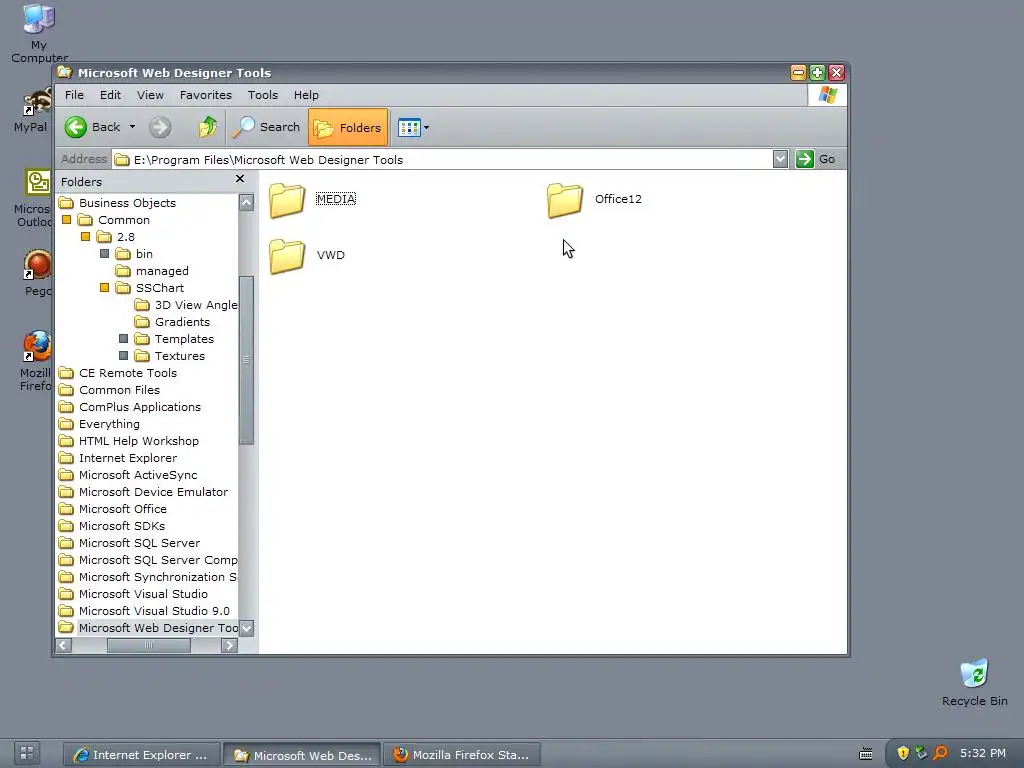Open the Favorites menu
The height and width of the screenshot is (768, 1024).
[206, 95]
